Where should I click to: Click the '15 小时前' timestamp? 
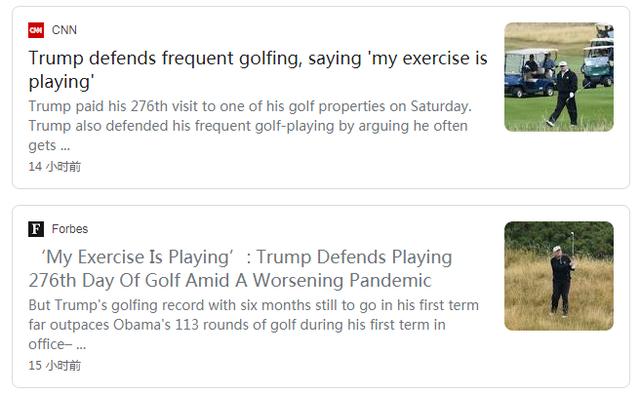[55, 365]
